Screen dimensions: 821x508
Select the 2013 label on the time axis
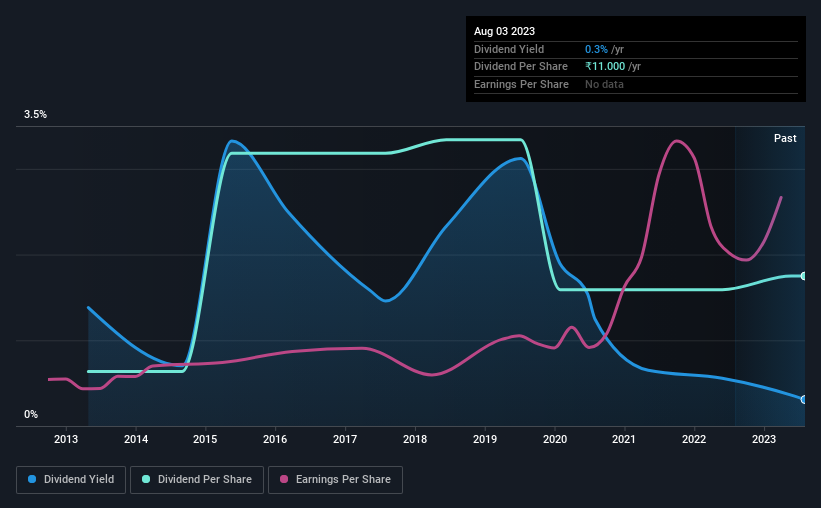click(66, 439)
